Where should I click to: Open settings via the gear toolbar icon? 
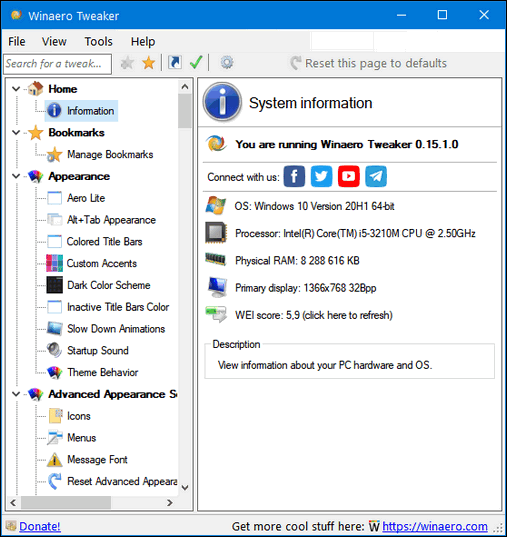click(x=226, y=63)
